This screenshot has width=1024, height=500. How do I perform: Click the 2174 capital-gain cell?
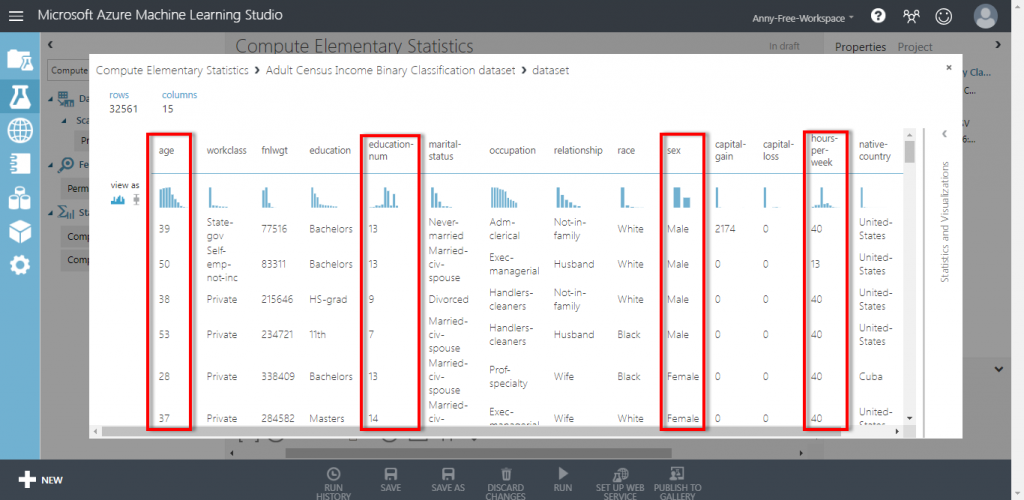pos(726,229)
